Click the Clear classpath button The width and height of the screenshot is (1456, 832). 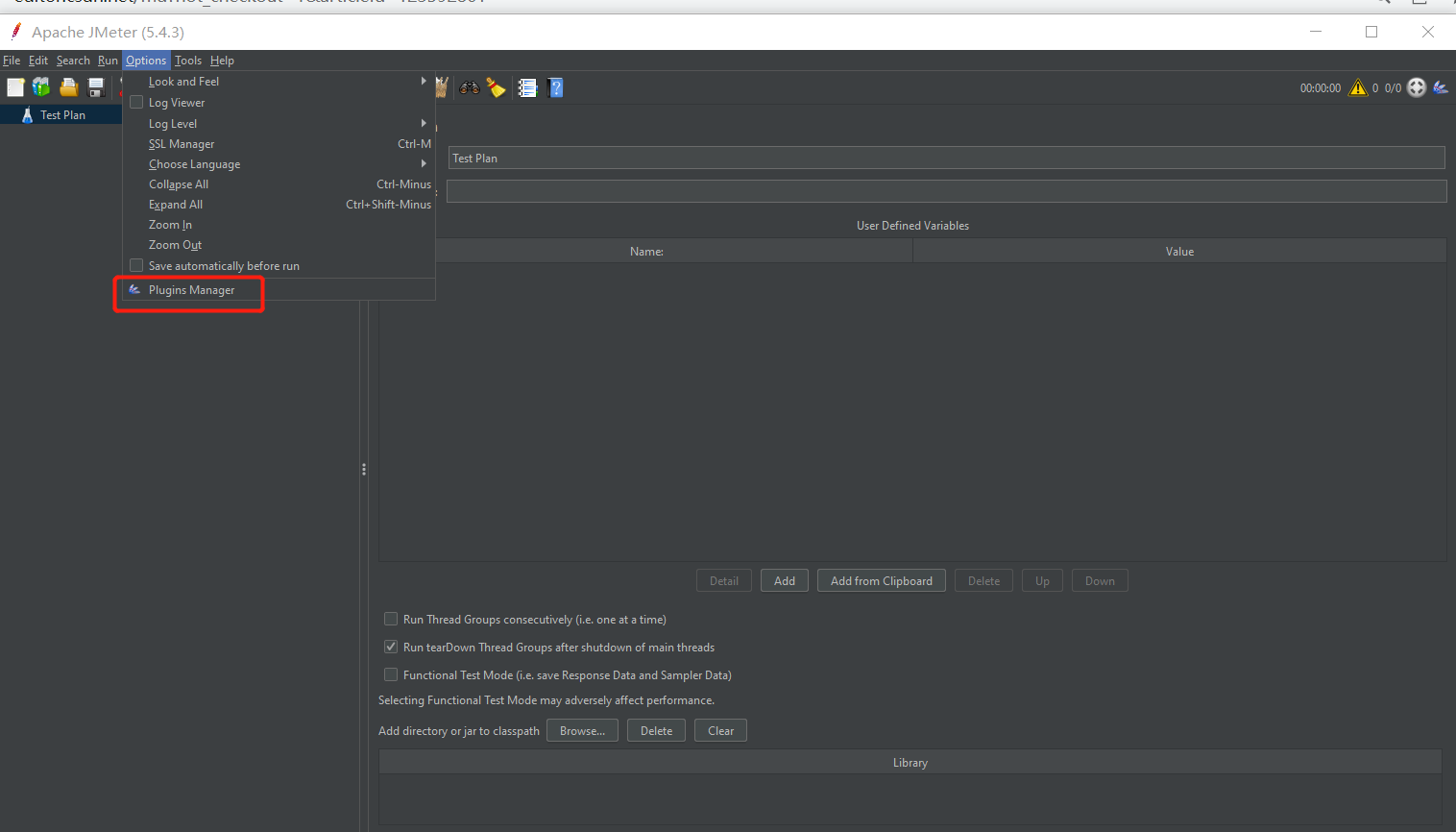click(x=721, y=730)
